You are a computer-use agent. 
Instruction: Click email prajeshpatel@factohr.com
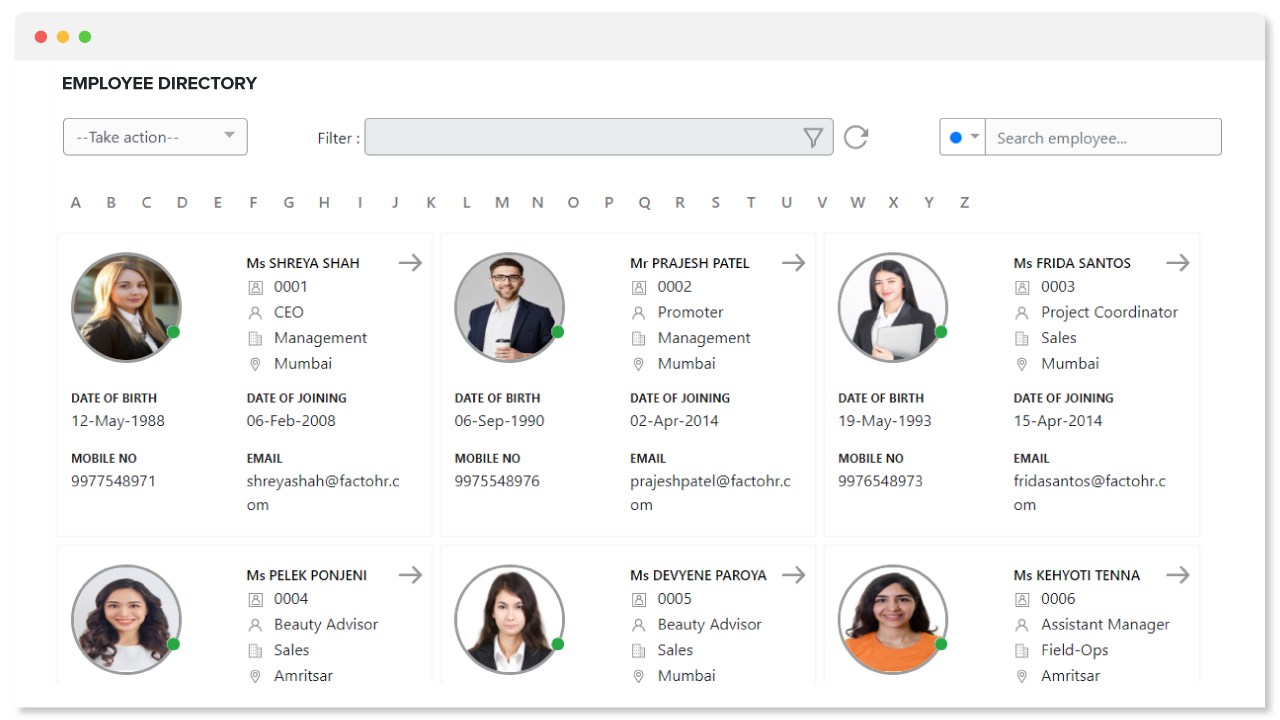pos(710,493)
